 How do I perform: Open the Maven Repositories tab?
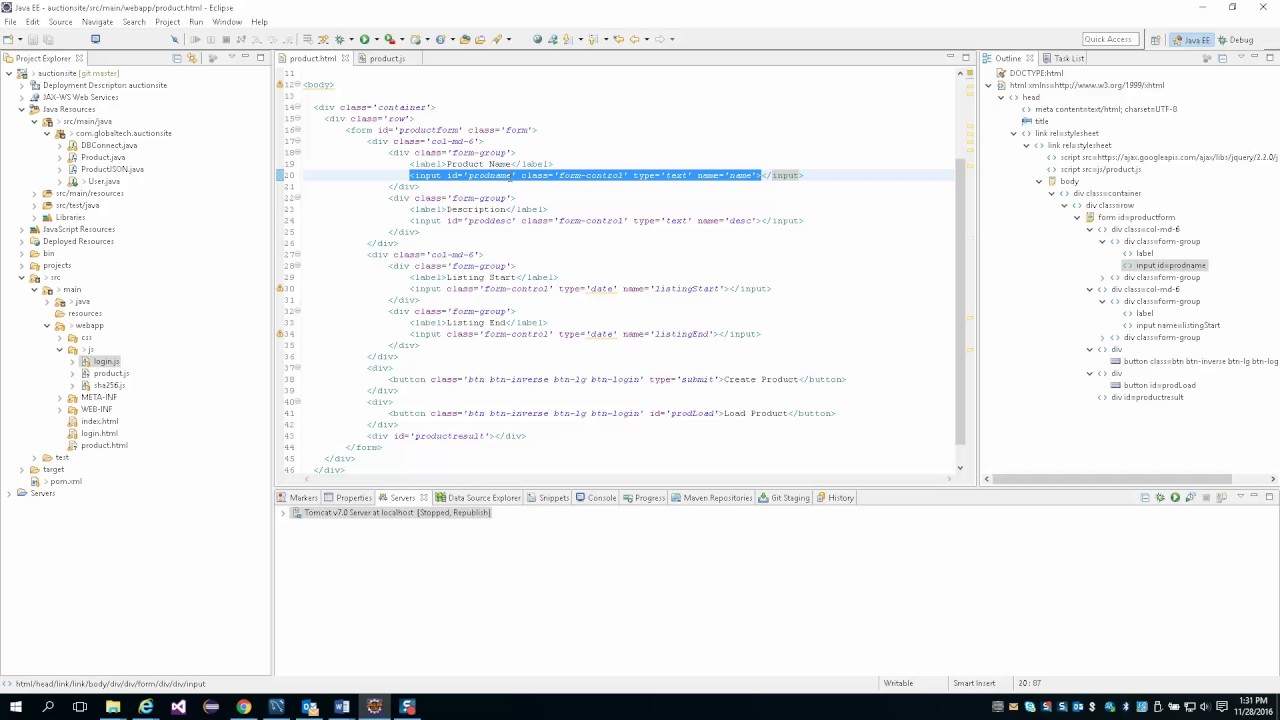(712, 498)
